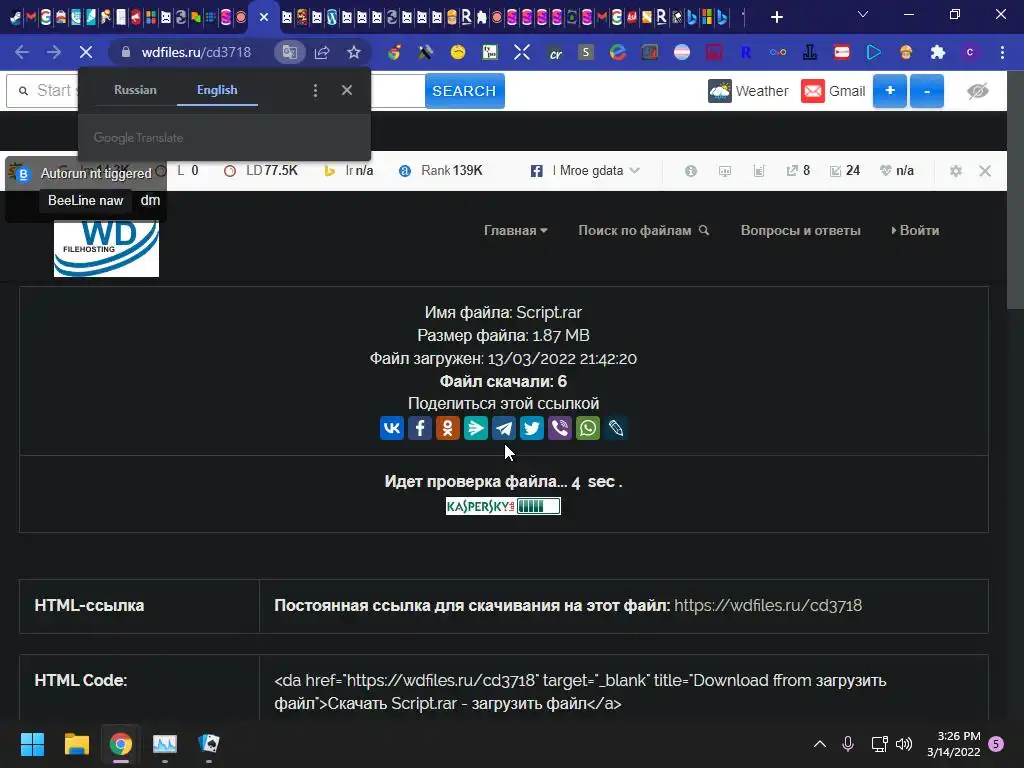
Task: Share link via Twitter icon
Action: pos(532,428)
